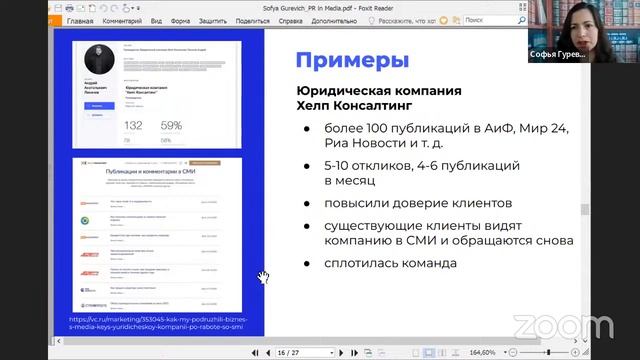This screenshot has width=640, height=360.
Task: Switch to single page view mode
Action: point(415,353)
